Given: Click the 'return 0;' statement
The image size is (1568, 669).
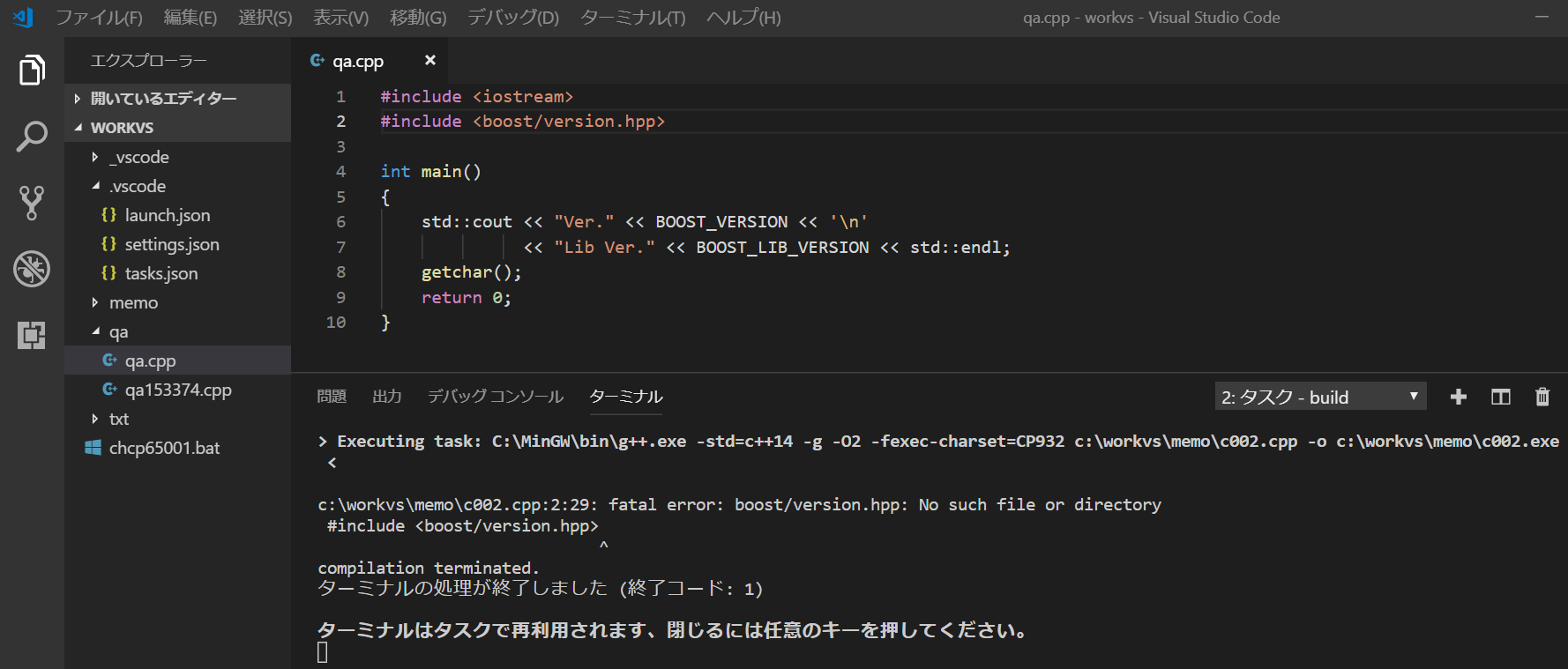Looking at the screenshot, I should tap(467, 298).
